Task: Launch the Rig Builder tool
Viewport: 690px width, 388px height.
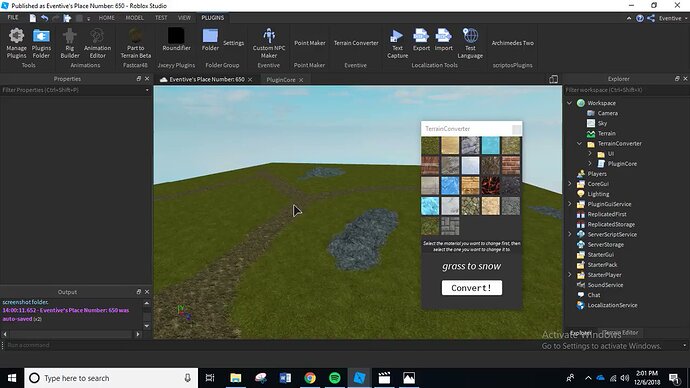Action: (70, 43)
